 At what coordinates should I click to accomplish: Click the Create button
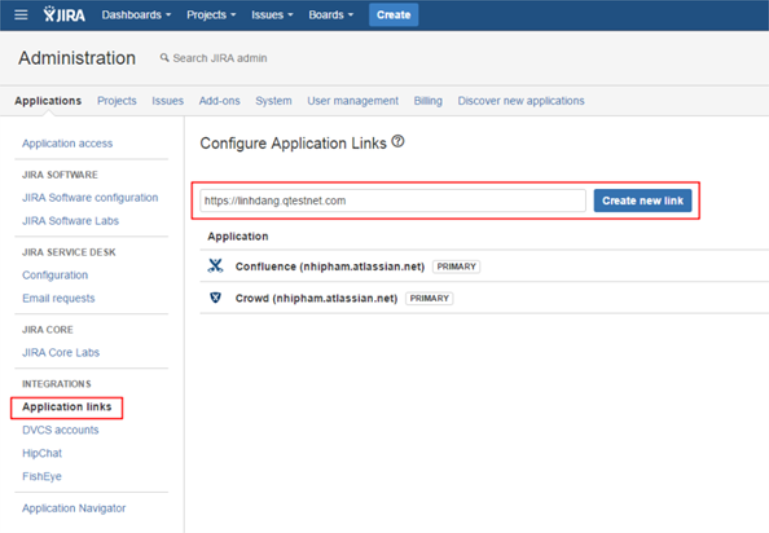tap(393, 15)
